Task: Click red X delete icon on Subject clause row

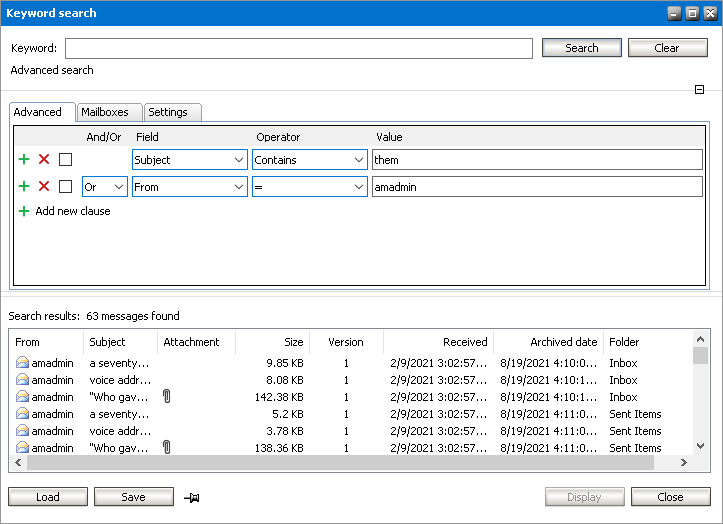Action: 44,159
